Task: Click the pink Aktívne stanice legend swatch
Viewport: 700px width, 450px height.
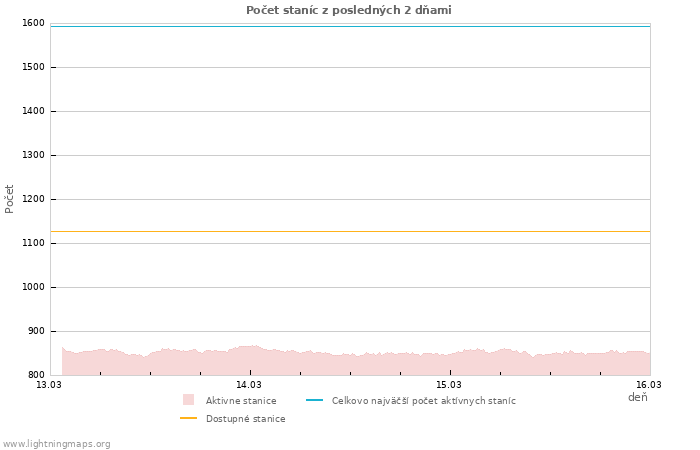Action: tap(188, 400)
